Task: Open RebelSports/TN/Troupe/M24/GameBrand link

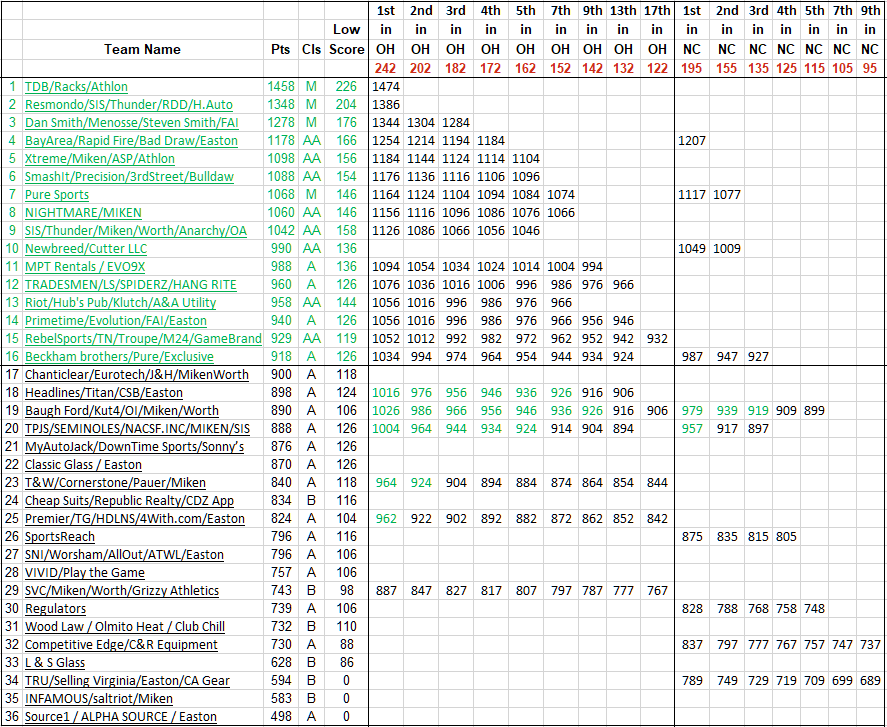Action: [x=143, y=338]
